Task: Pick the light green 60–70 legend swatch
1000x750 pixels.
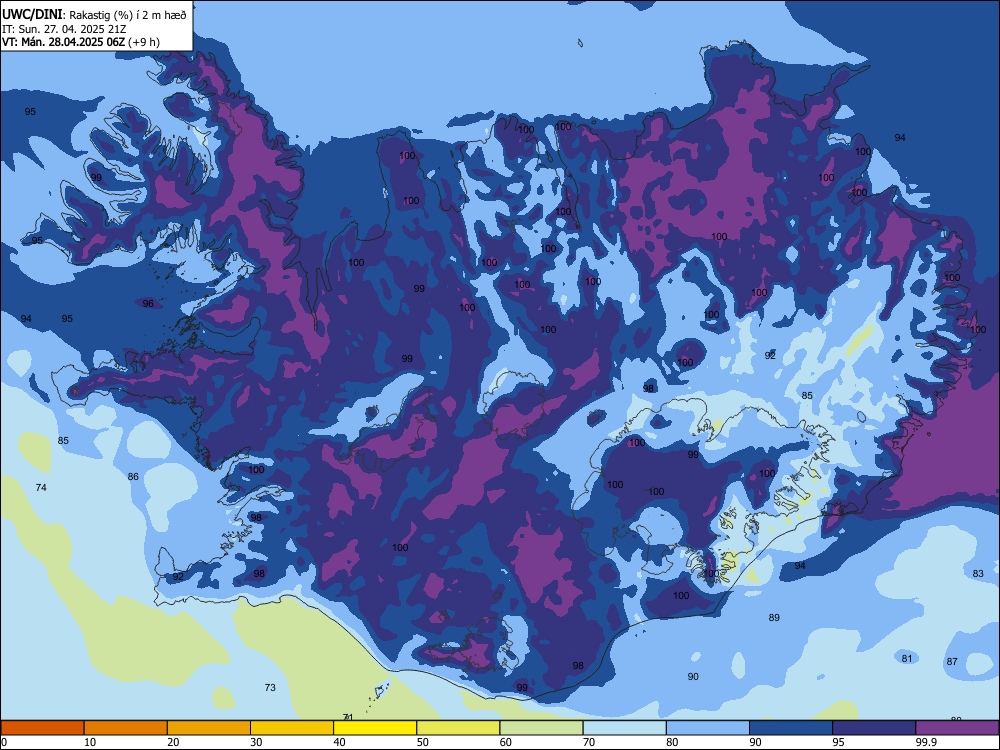Action: 541,728
